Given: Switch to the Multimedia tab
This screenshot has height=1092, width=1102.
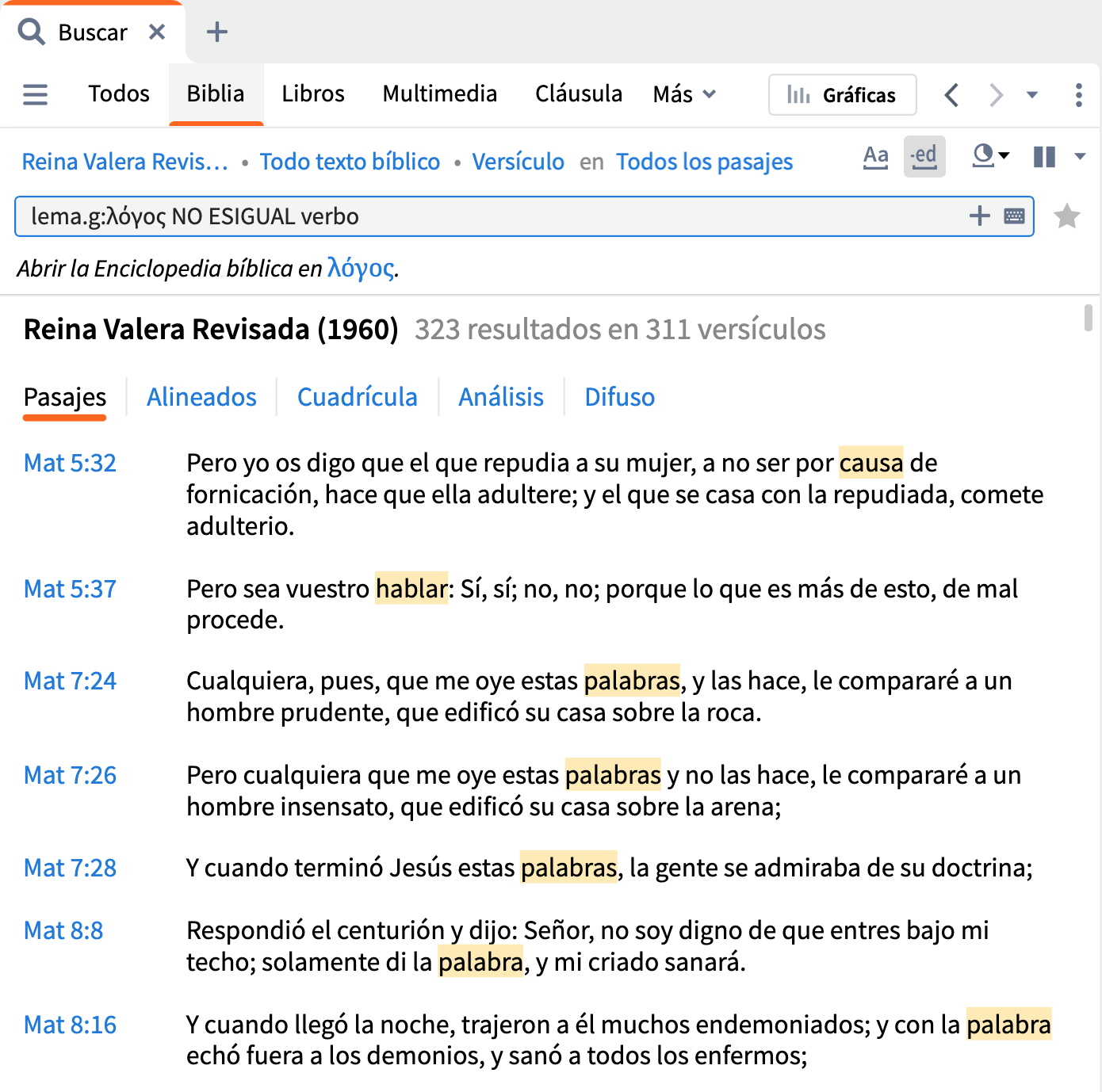Looking at the screenshot, I should point(440,94).
